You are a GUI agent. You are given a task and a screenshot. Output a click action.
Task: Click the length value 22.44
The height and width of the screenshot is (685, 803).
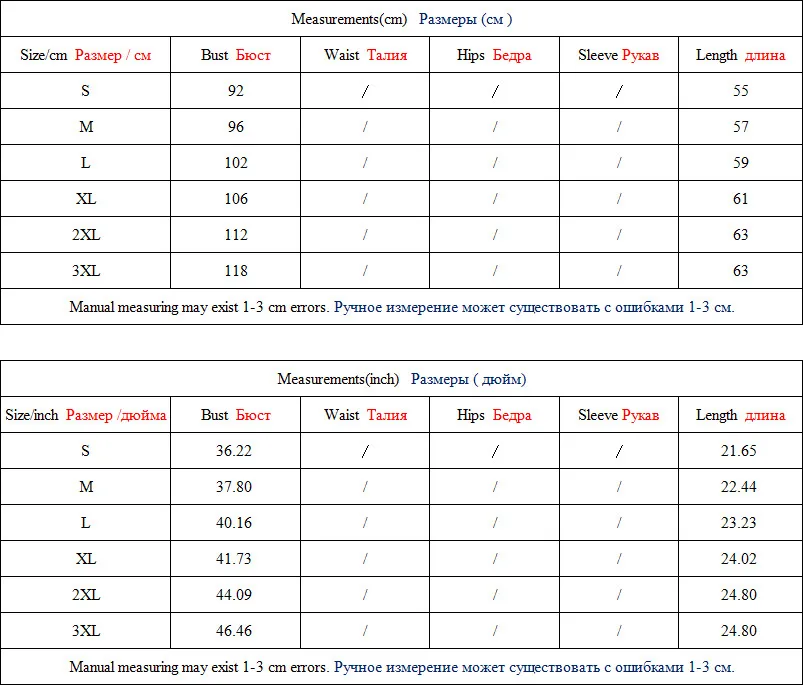point(738,486)
